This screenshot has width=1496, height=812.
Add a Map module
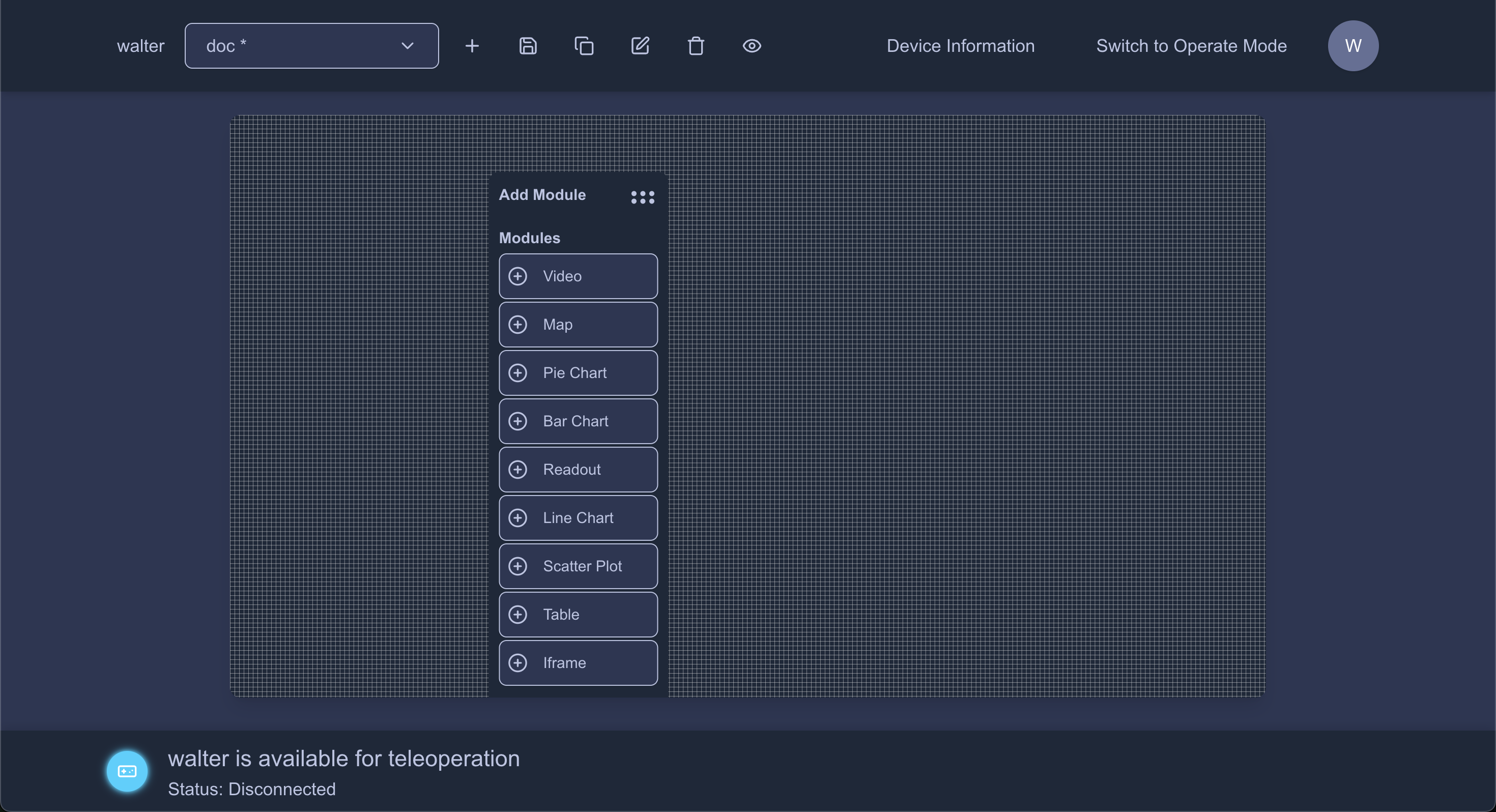coord(578,324)
